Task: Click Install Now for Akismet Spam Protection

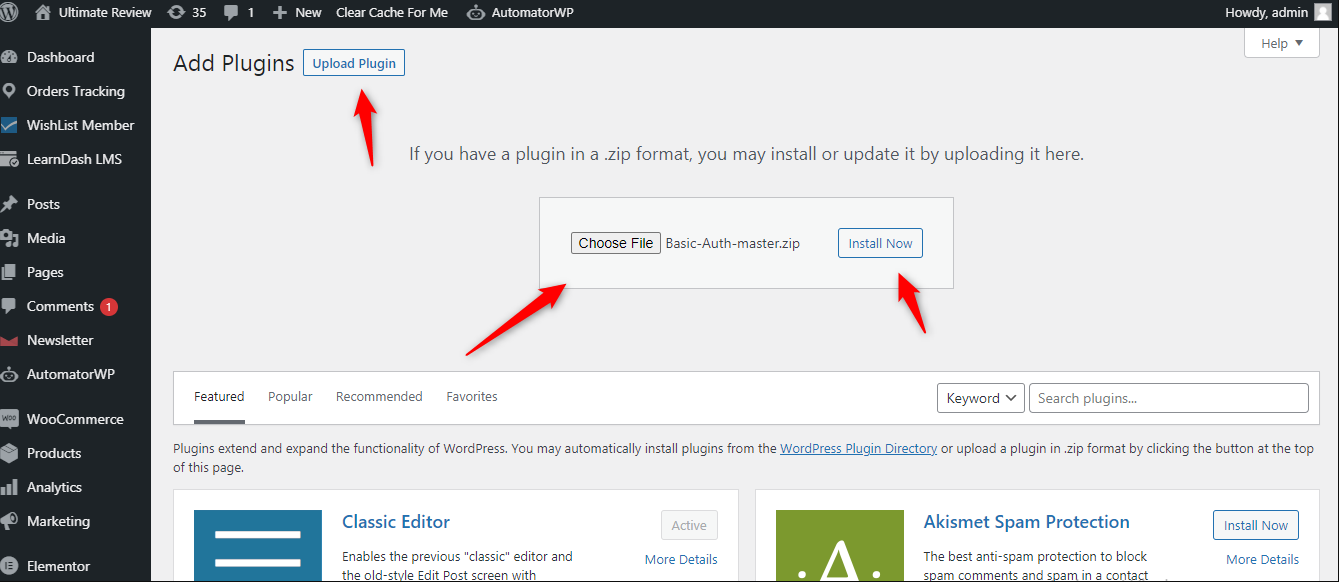Action: (x=1256, y=525)
